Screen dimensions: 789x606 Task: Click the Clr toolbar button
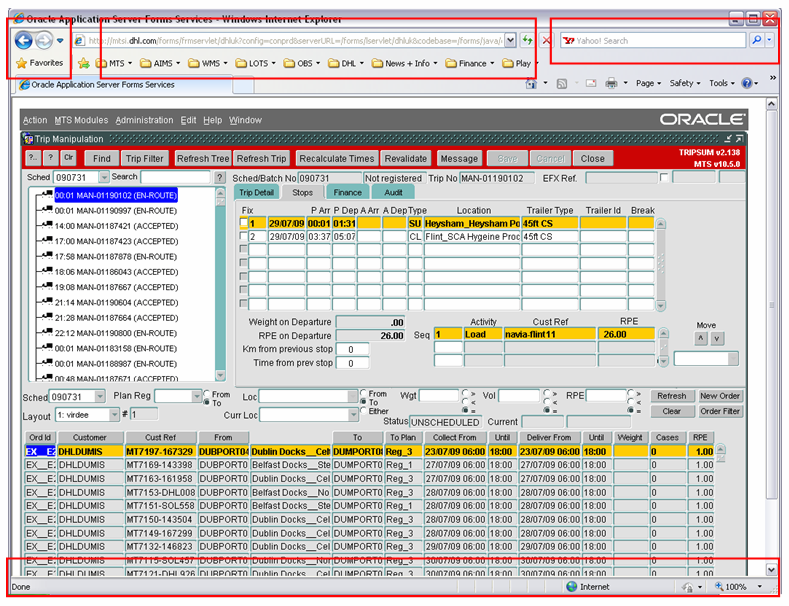[x=68, y=158]
